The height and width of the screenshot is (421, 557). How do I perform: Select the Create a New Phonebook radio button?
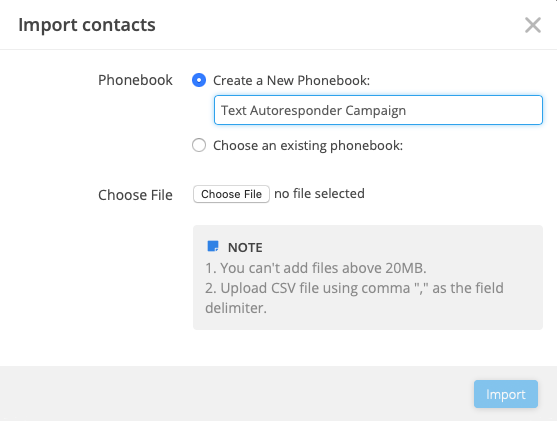199,80
